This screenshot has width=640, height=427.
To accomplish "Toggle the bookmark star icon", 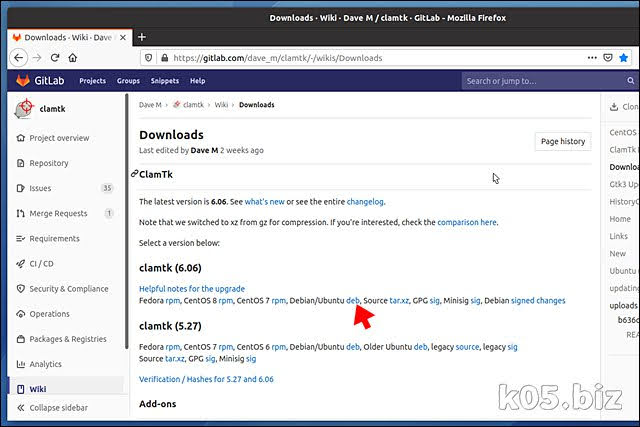I will point(623,58).
